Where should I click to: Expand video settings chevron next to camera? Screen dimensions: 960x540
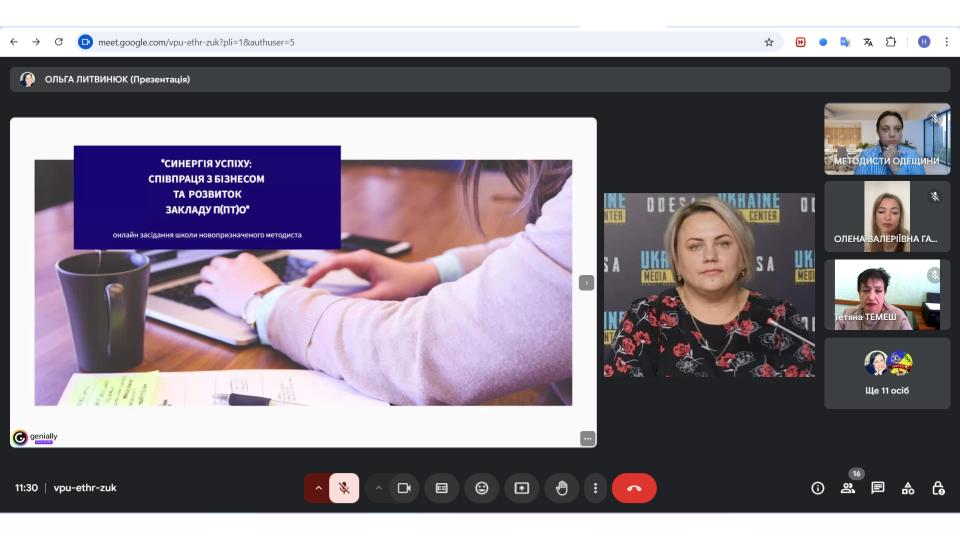[x=378, y=488]
